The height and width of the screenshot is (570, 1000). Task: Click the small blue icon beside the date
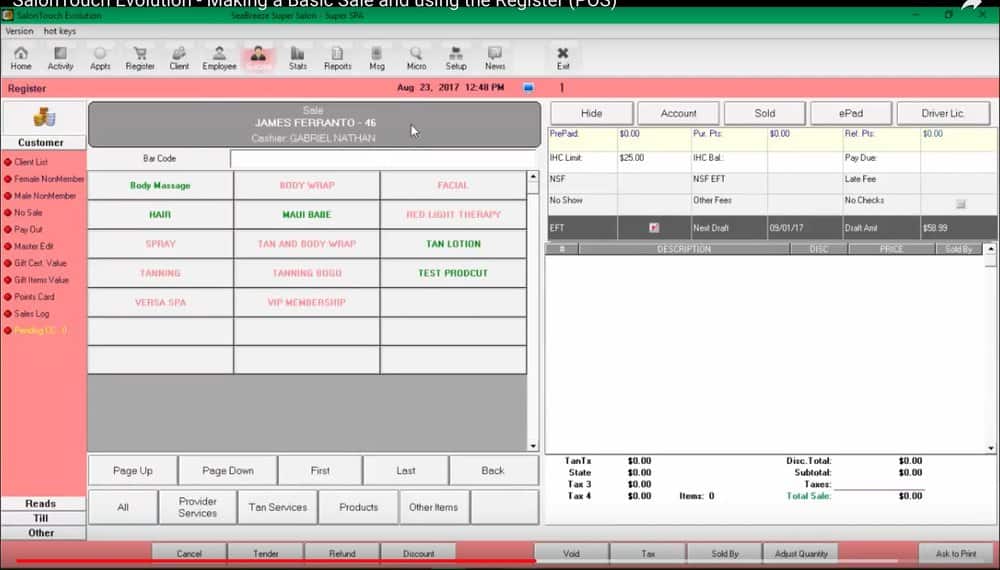pos(528,88)
